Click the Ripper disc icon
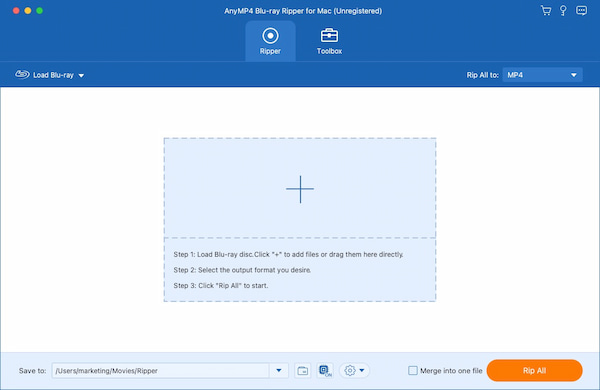The width and height of the screenshot is (600, 390). tap(270, 36)
